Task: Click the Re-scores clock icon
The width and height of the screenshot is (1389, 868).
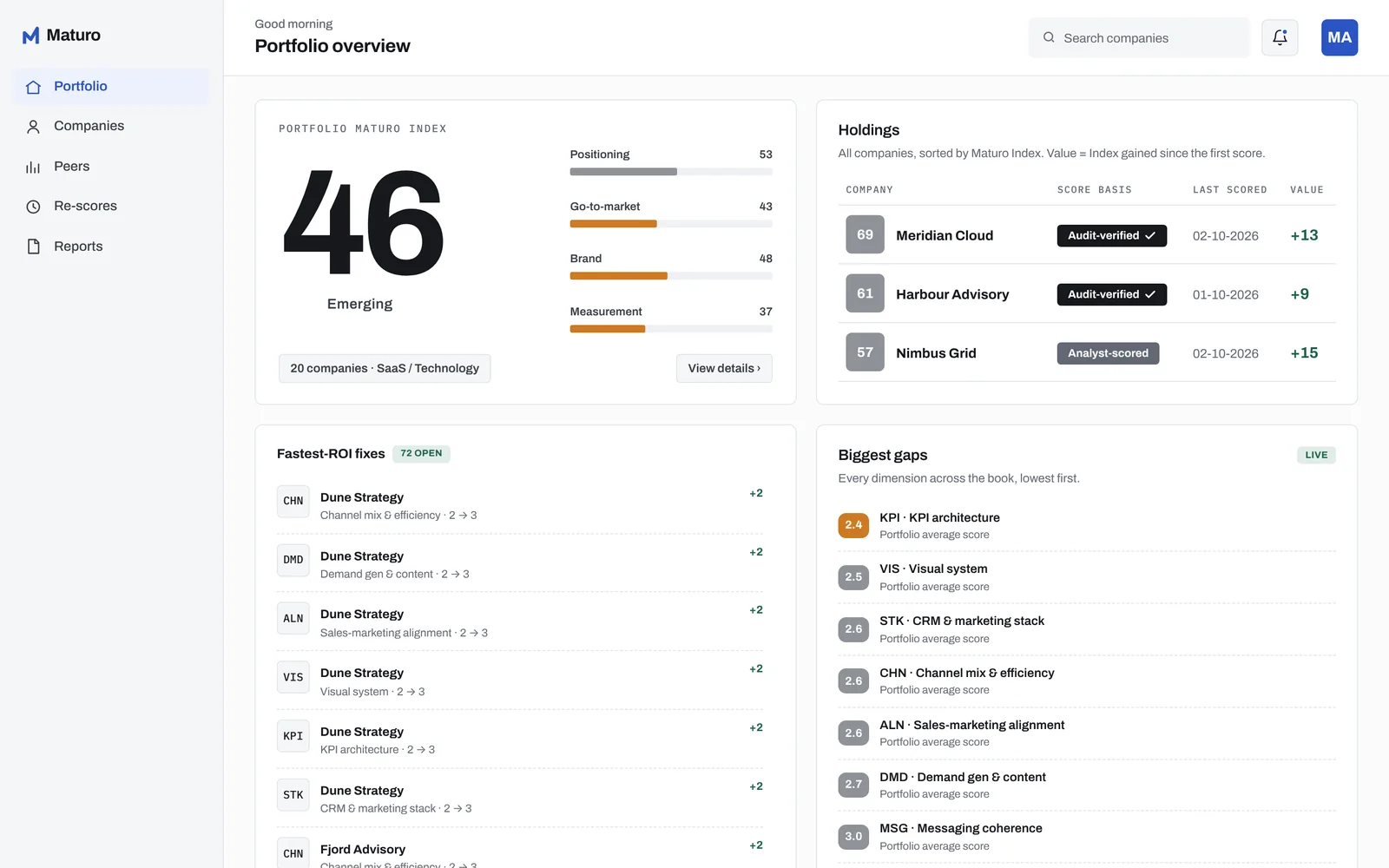Action: pyautogui.click(x=33, y=207)
